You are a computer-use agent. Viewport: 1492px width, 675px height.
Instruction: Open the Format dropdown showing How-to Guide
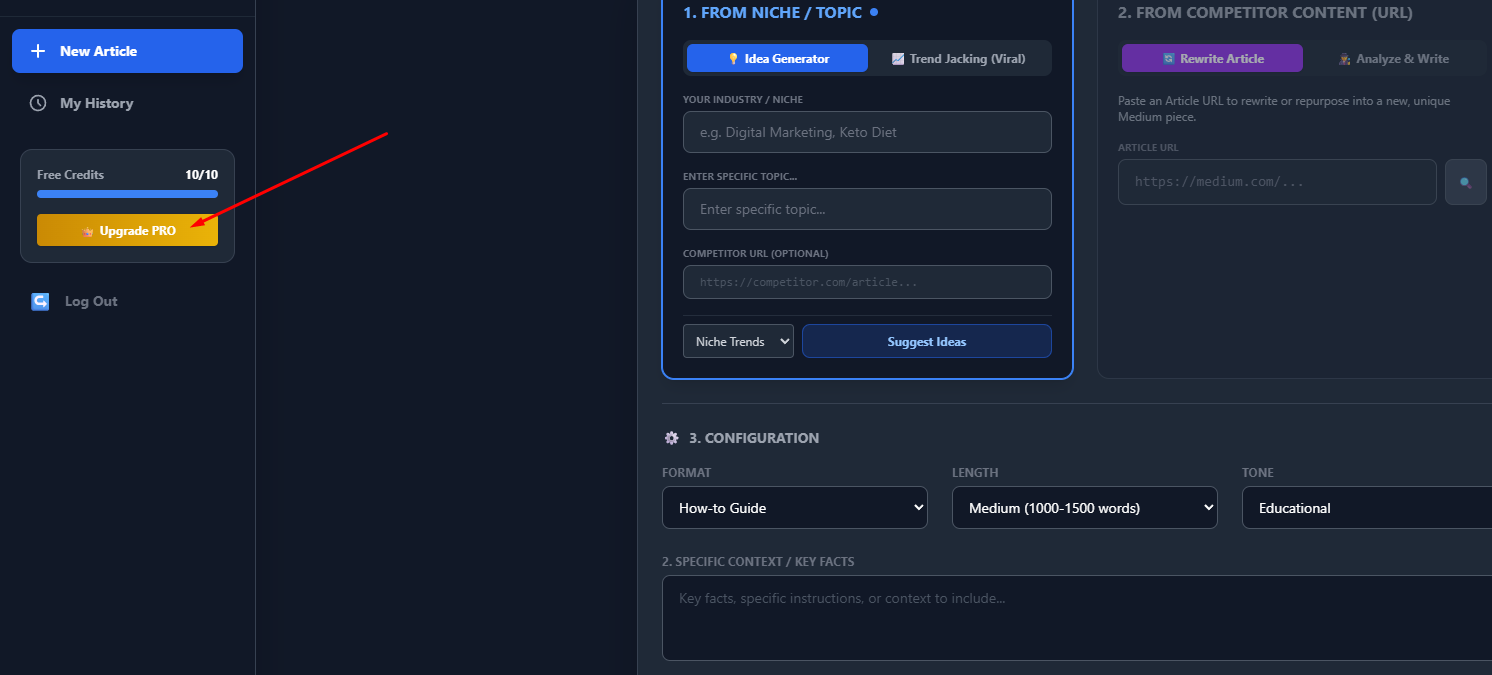[795, 508]
